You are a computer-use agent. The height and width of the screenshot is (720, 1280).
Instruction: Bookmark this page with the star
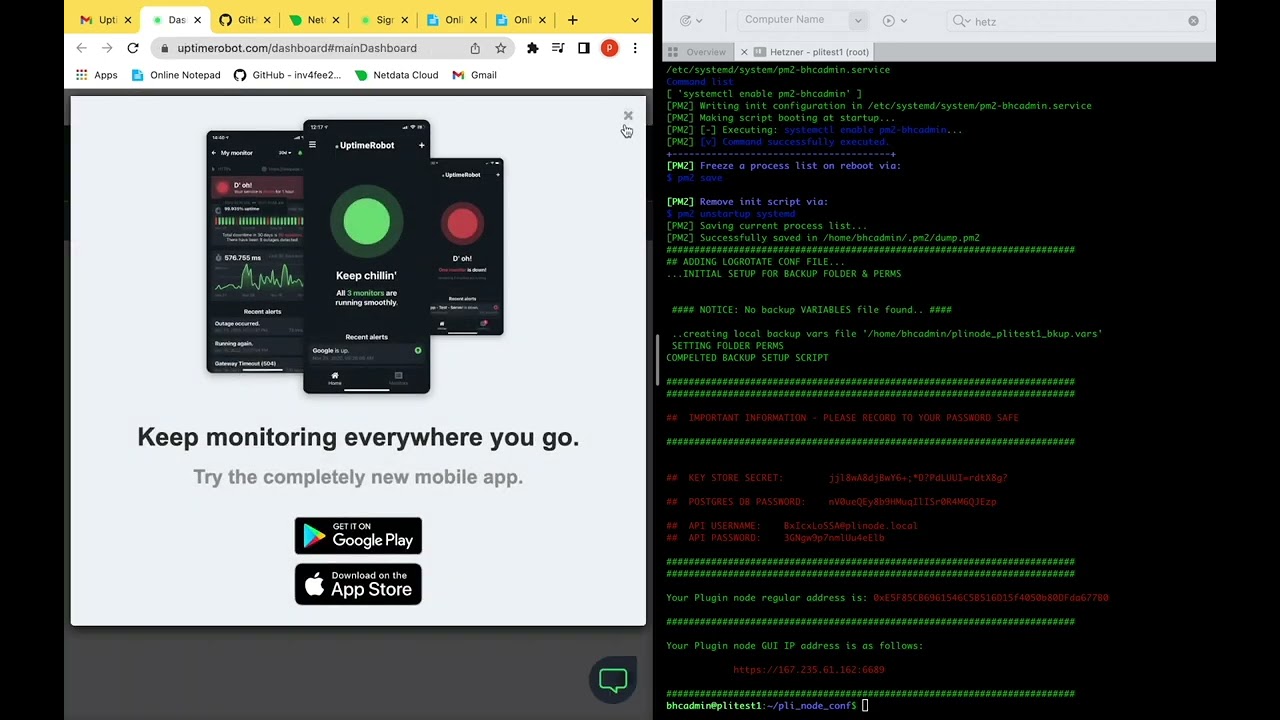(x=500, y=48)
